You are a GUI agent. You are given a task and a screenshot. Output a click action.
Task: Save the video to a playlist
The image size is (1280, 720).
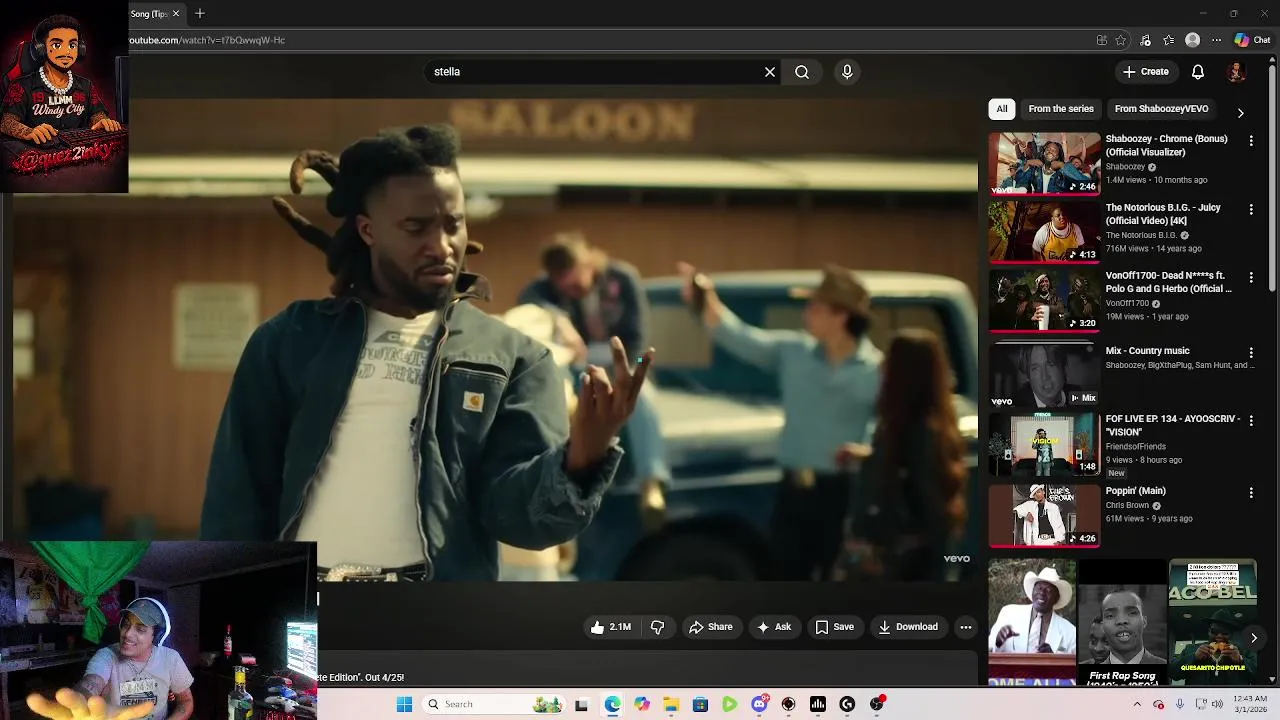click(x=835, y=627)
